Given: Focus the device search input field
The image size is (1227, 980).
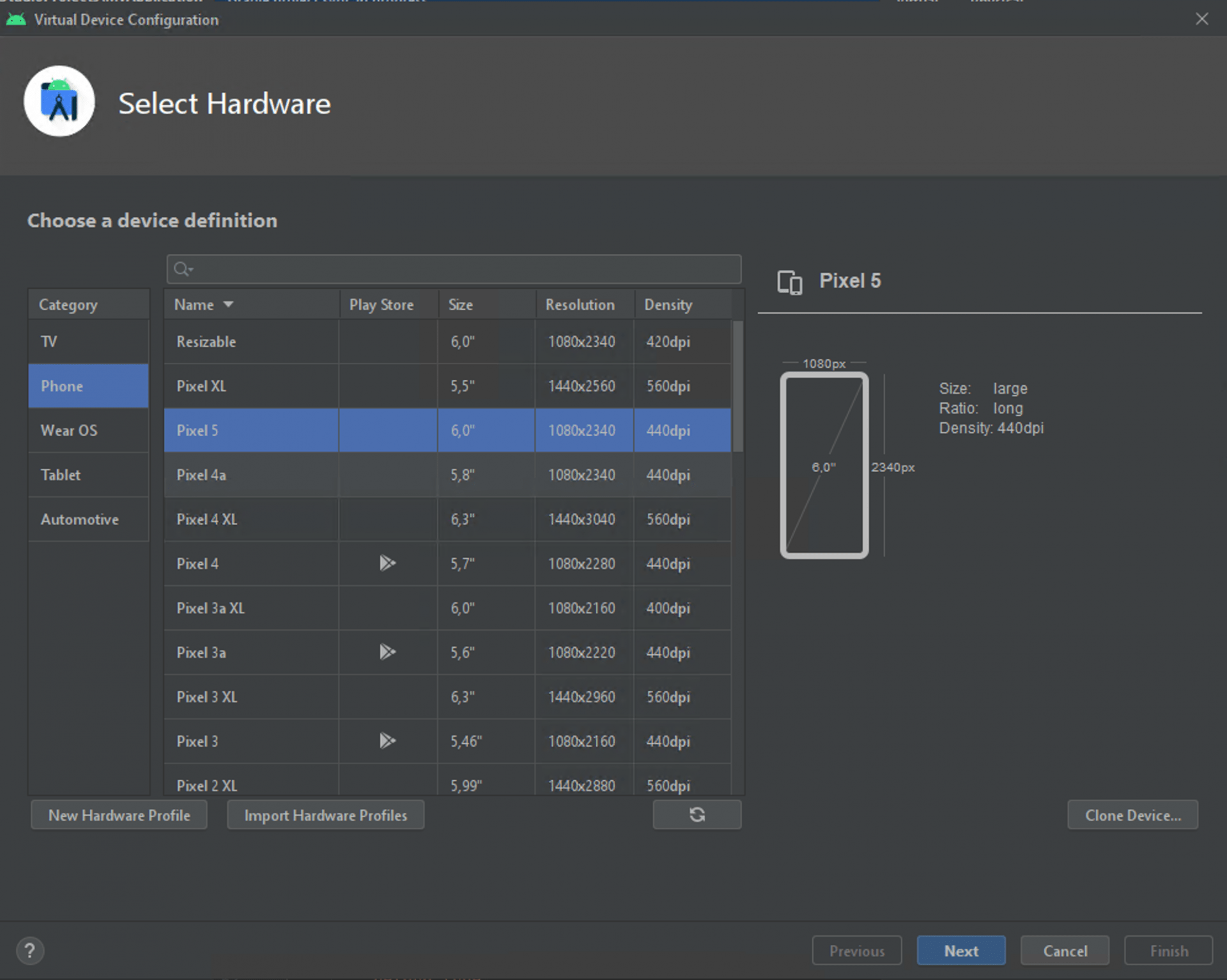Looking at the screenshot, I should point(460,269).
